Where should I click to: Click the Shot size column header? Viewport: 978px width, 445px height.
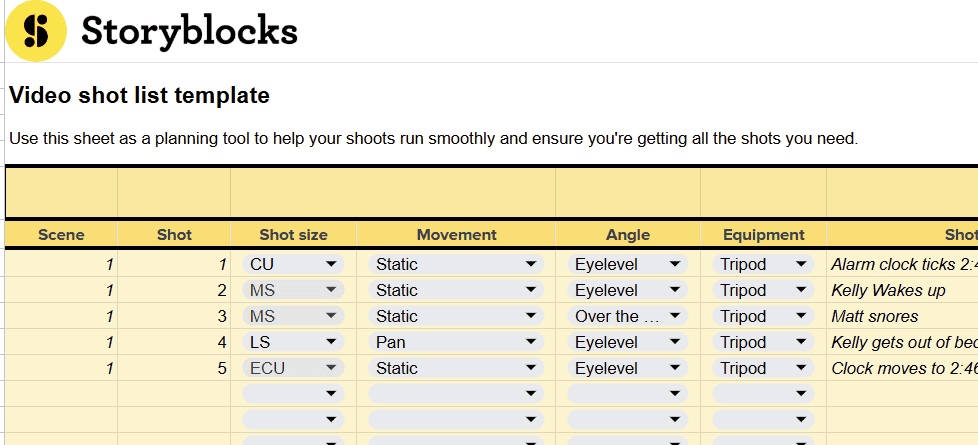pos(293,235)
